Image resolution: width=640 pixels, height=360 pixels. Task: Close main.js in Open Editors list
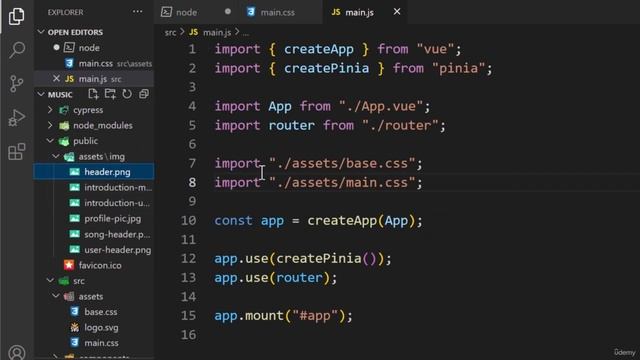coord(56,78)
